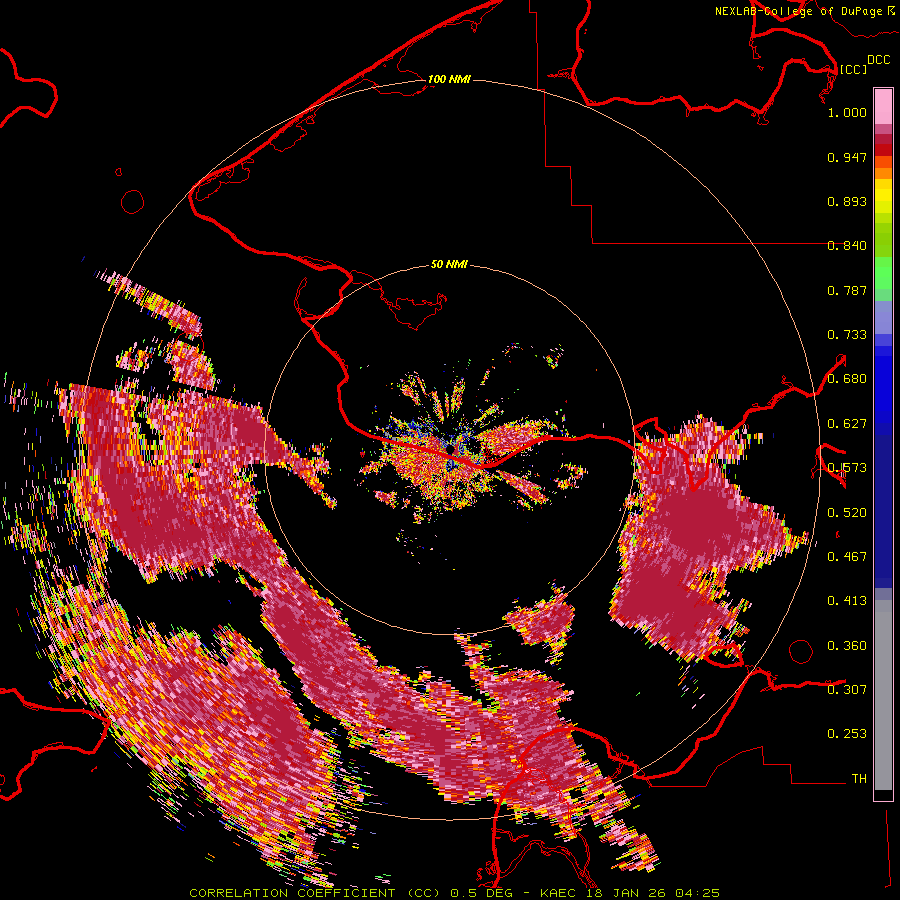Image resolution: width=900 pixels, height=900 pixels.
Task: Click the 0.253 color scale value
Action: tap(847, 734)
